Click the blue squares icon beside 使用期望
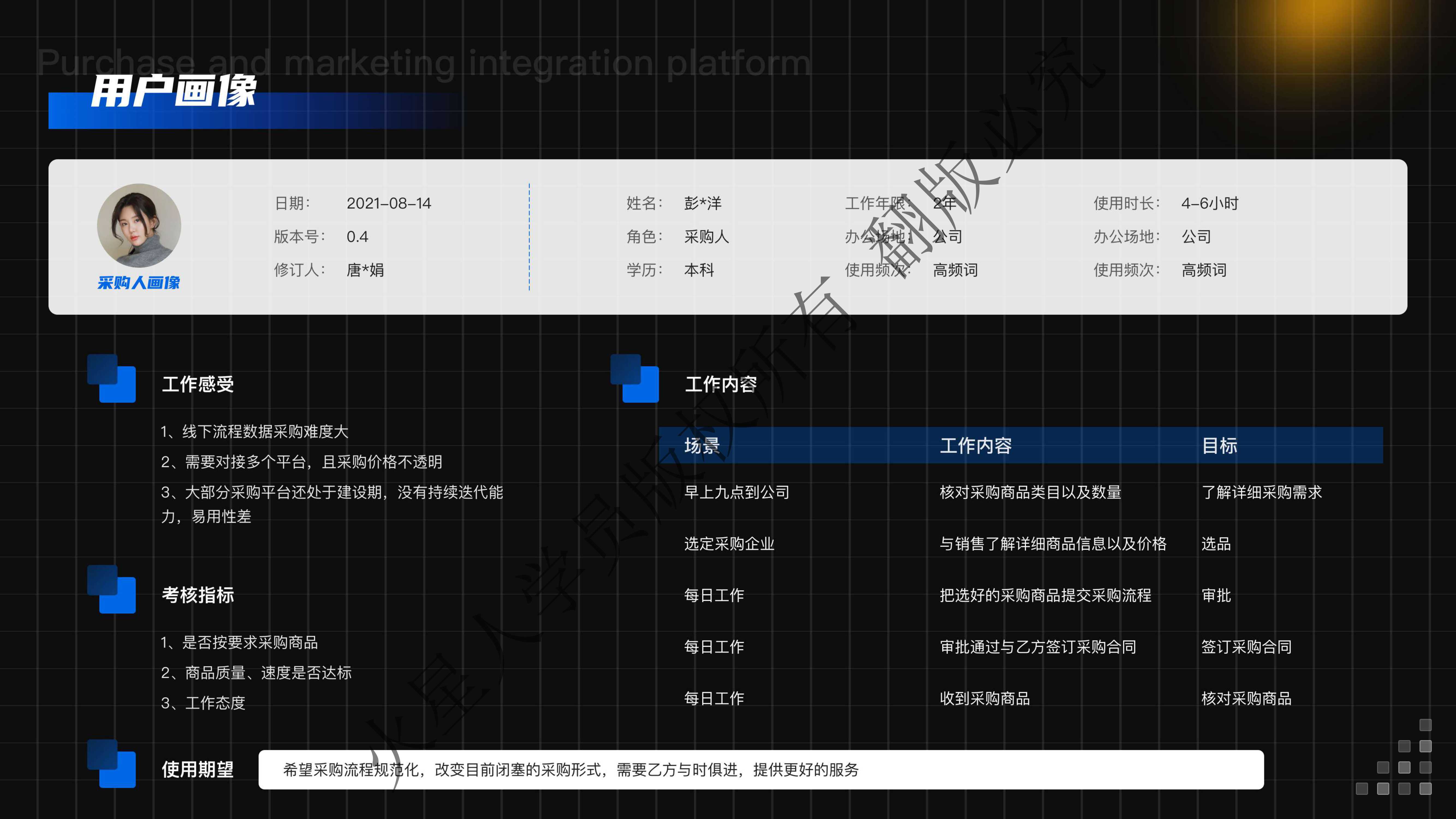This screenshot has width=1456, height=819. pos(111,763)
